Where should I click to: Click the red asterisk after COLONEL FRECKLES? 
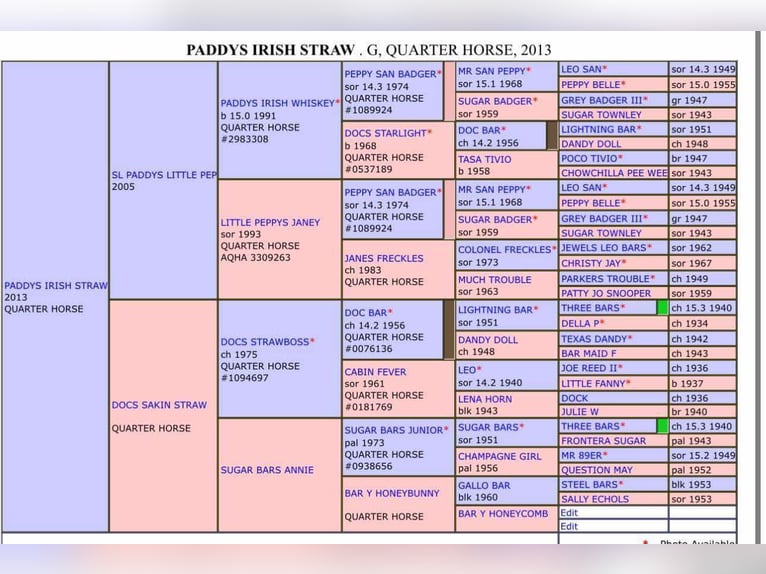pyautogui.click(x=555, y=250)
